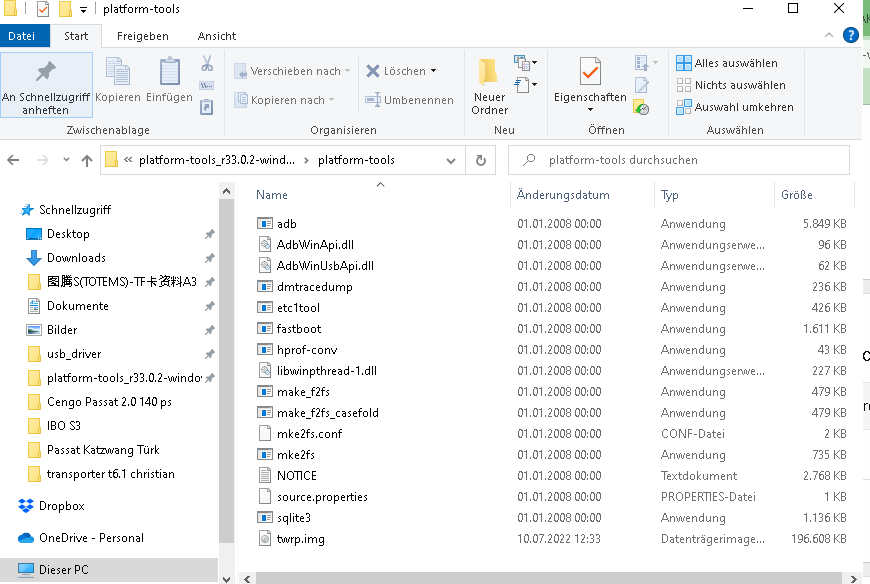Sort by the Größe column header
The height and width of the screenshot is (584, 870).
tap(797, 195)
